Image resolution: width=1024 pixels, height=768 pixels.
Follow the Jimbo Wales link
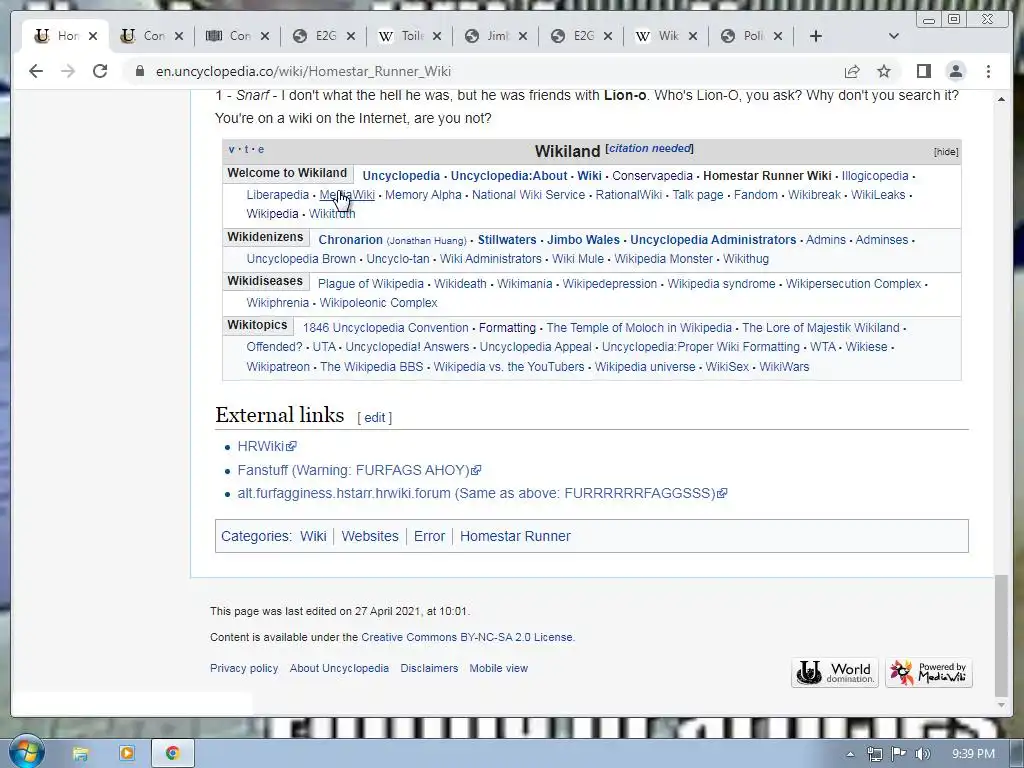click(583, 240)
